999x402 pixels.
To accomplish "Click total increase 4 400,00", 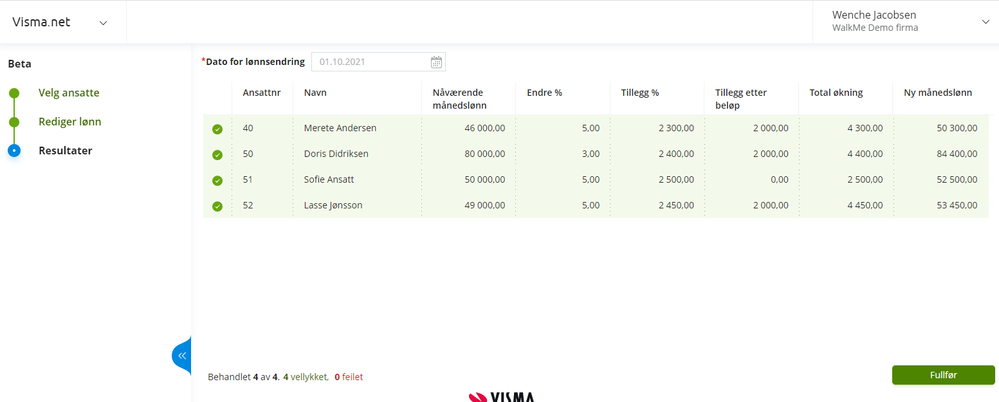I will tap(865, 154).
